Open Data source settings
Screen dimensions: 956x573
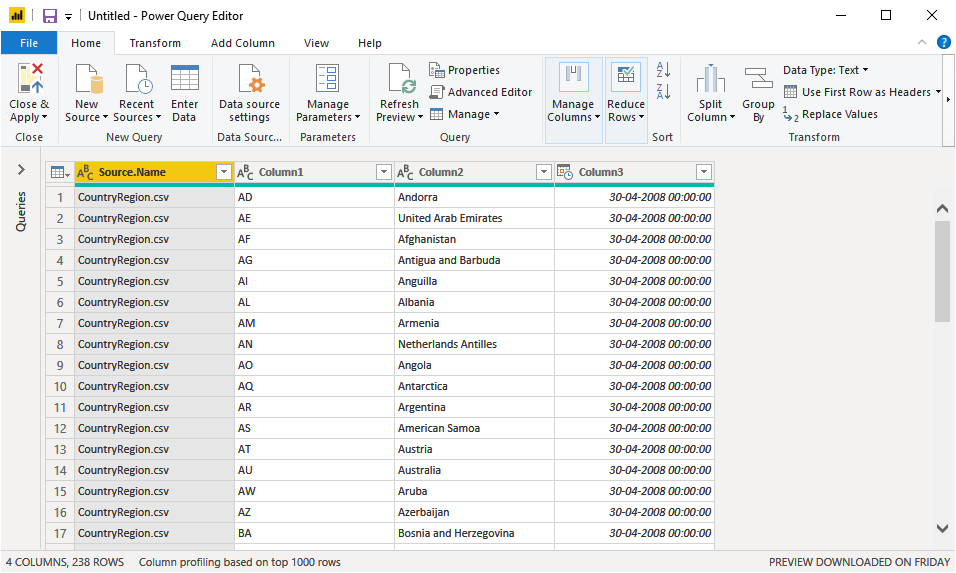point(250,79)
